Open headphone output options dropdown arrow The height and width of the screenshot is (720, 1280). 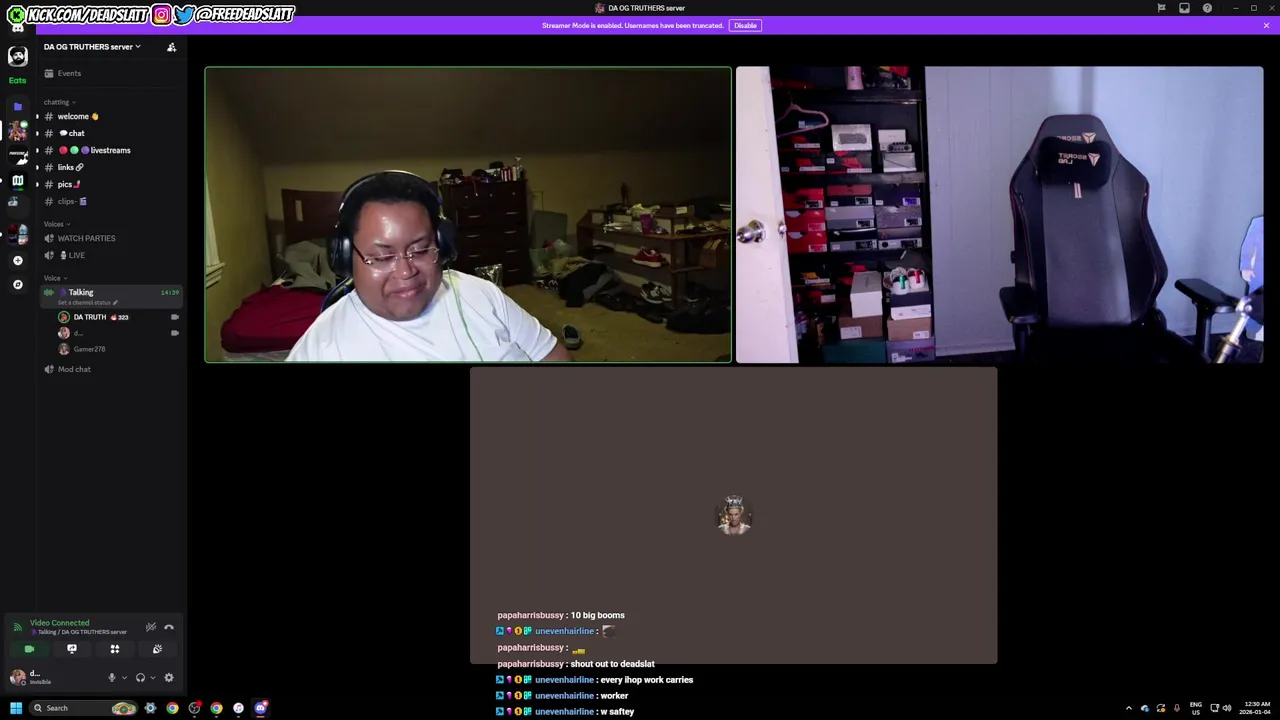tap(153, 678)
